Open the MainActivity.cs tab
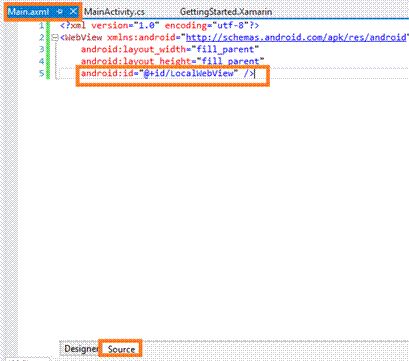The height and width of the screenshot is (361, 409). coord(114,12)
